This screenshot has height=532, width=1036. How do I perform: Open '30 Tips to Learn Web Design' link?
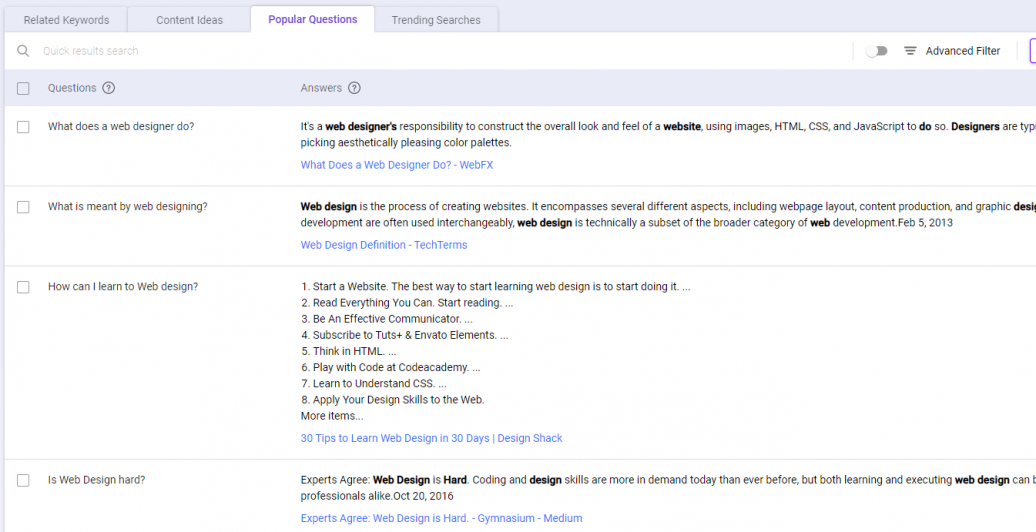pos(431,438)
